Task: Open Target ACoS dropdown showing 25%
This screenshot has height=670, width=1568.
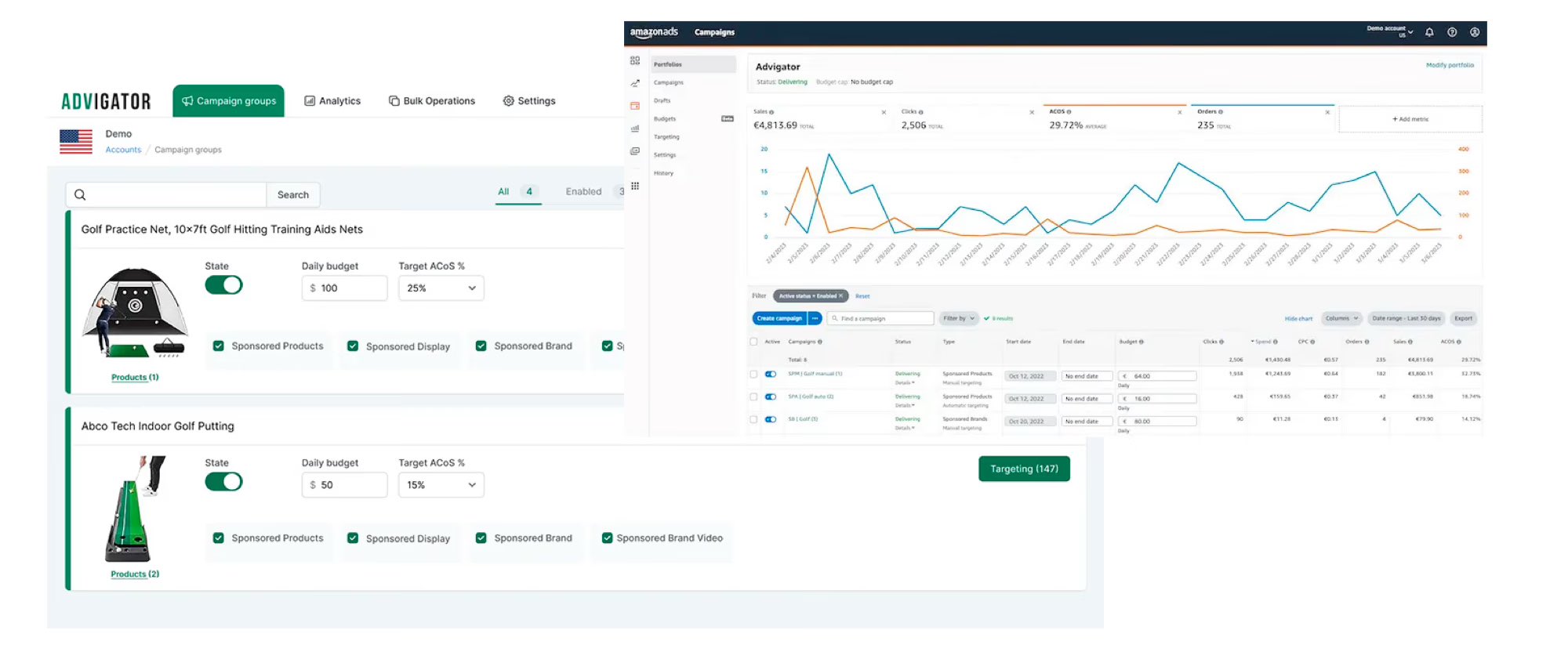Action: pyautogui.click(x=441, y=288)
